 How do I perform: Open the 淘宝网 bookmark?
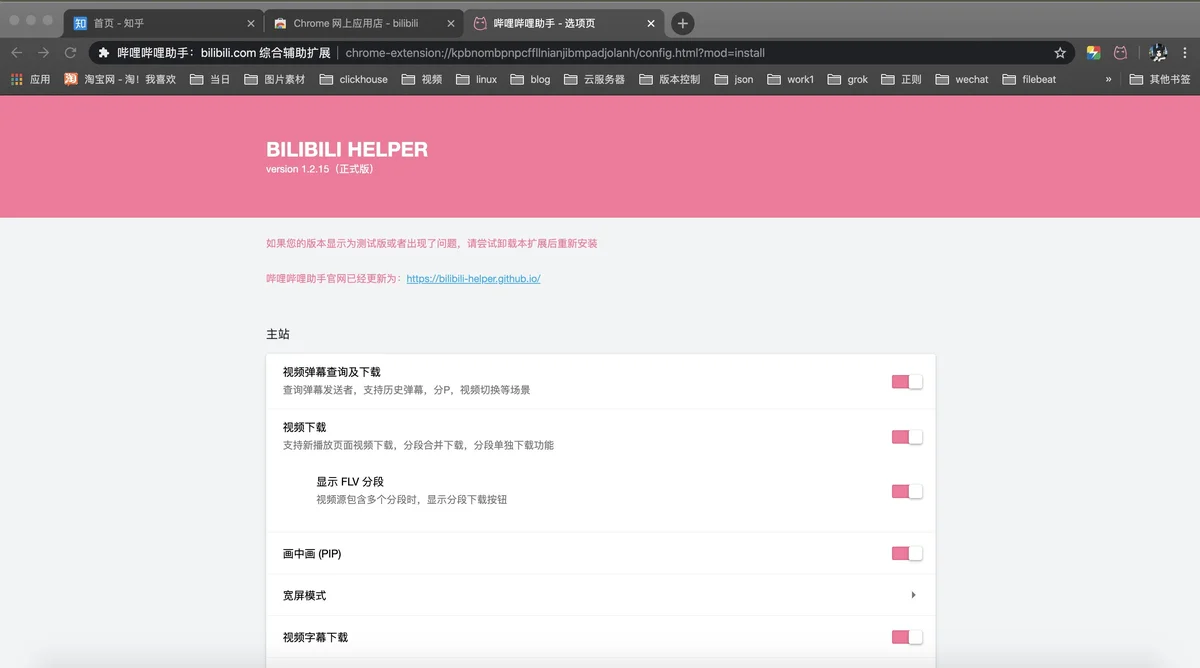[120, 79]
